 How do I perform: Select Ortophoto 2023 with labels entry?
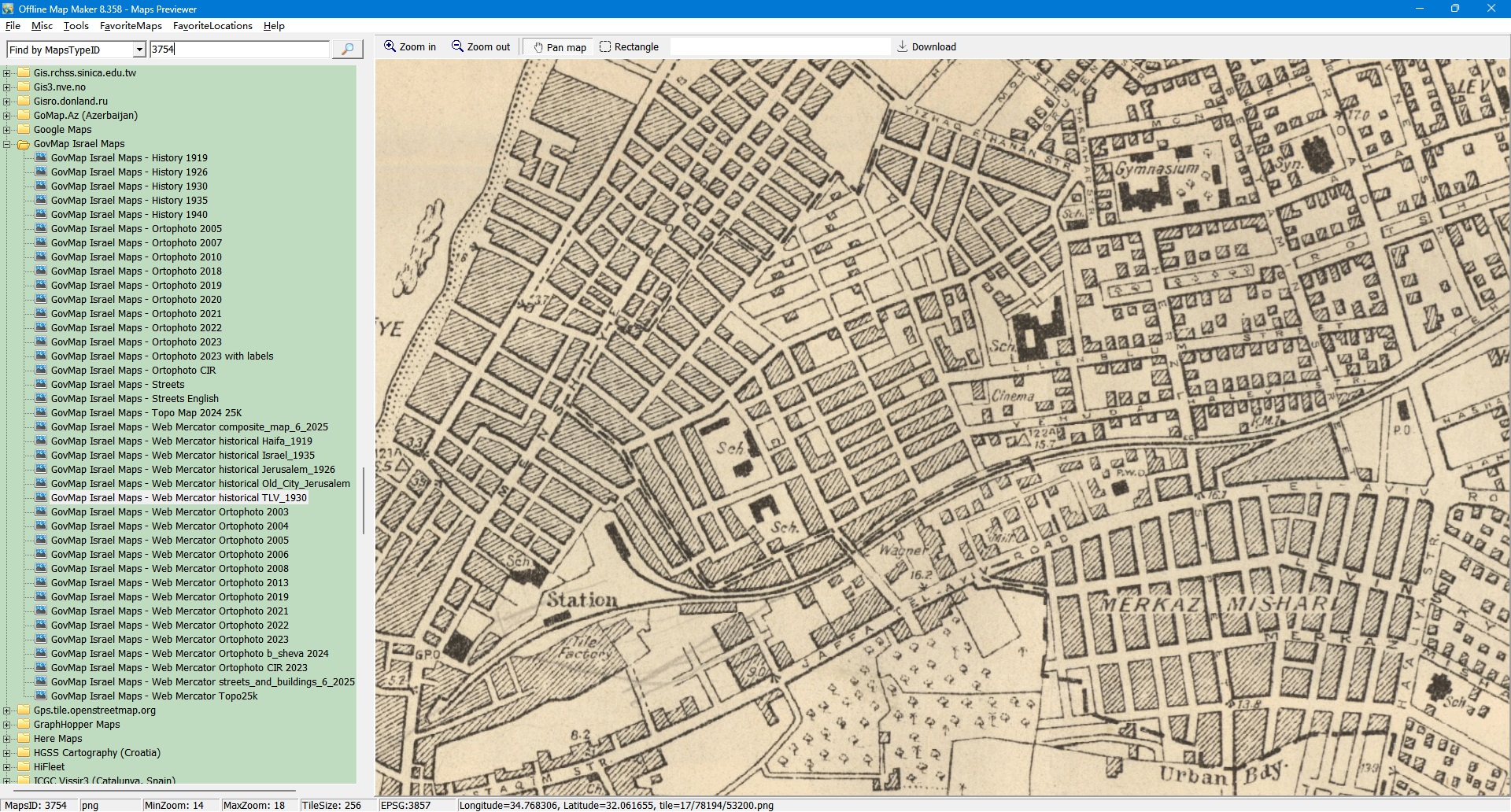(161, 356)
